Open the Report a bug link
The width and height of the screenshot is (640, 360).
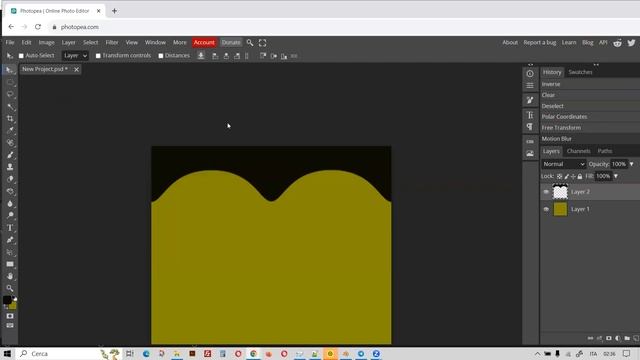coord(540,42)
